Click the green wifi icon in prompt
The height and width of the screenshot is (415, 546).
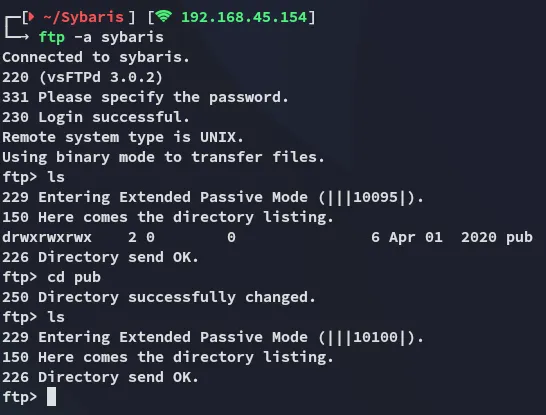click(163, 16)
